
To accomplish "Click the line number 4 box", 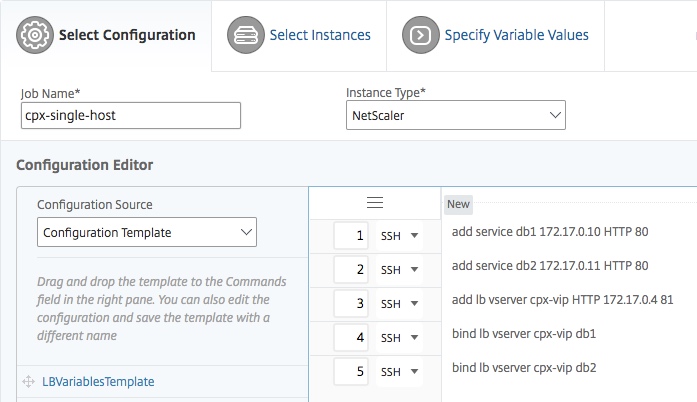I will pos(351,338).
